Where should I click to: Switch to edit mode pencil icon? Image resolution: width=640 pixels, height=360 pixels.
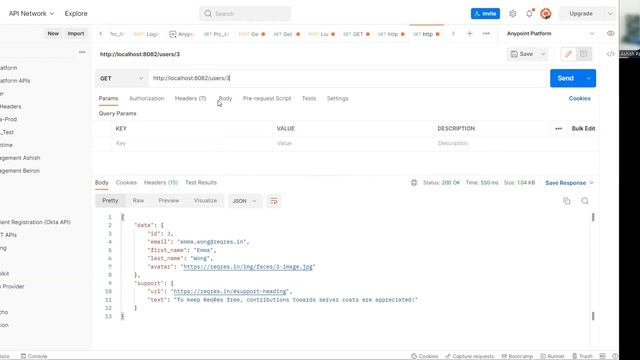click(x=568, y=54)
